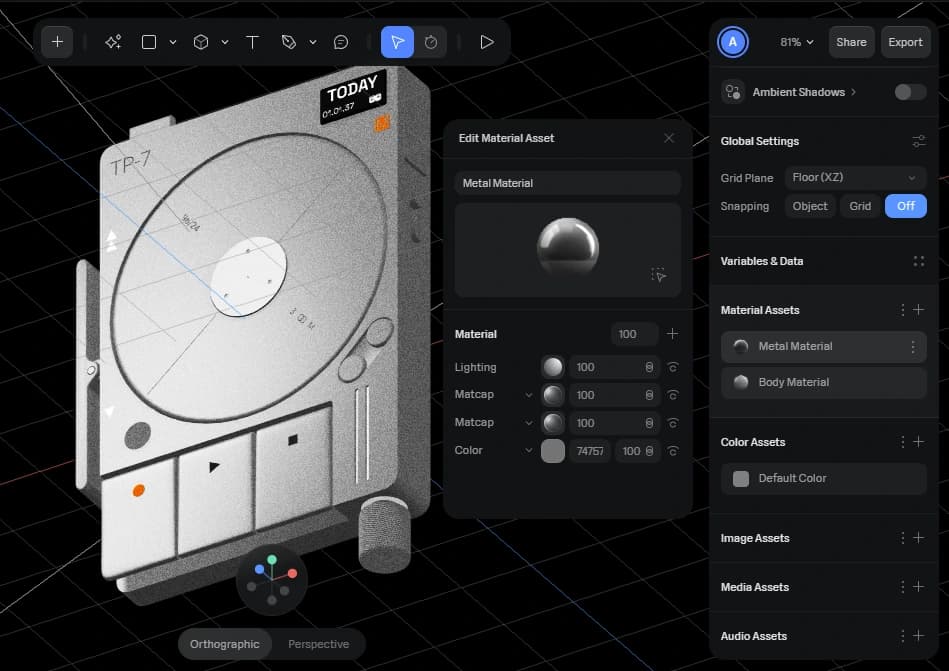The height and width of the screenshot is (671, 949).
Task: Set Snapping to Grid
Action: (860, 206)
